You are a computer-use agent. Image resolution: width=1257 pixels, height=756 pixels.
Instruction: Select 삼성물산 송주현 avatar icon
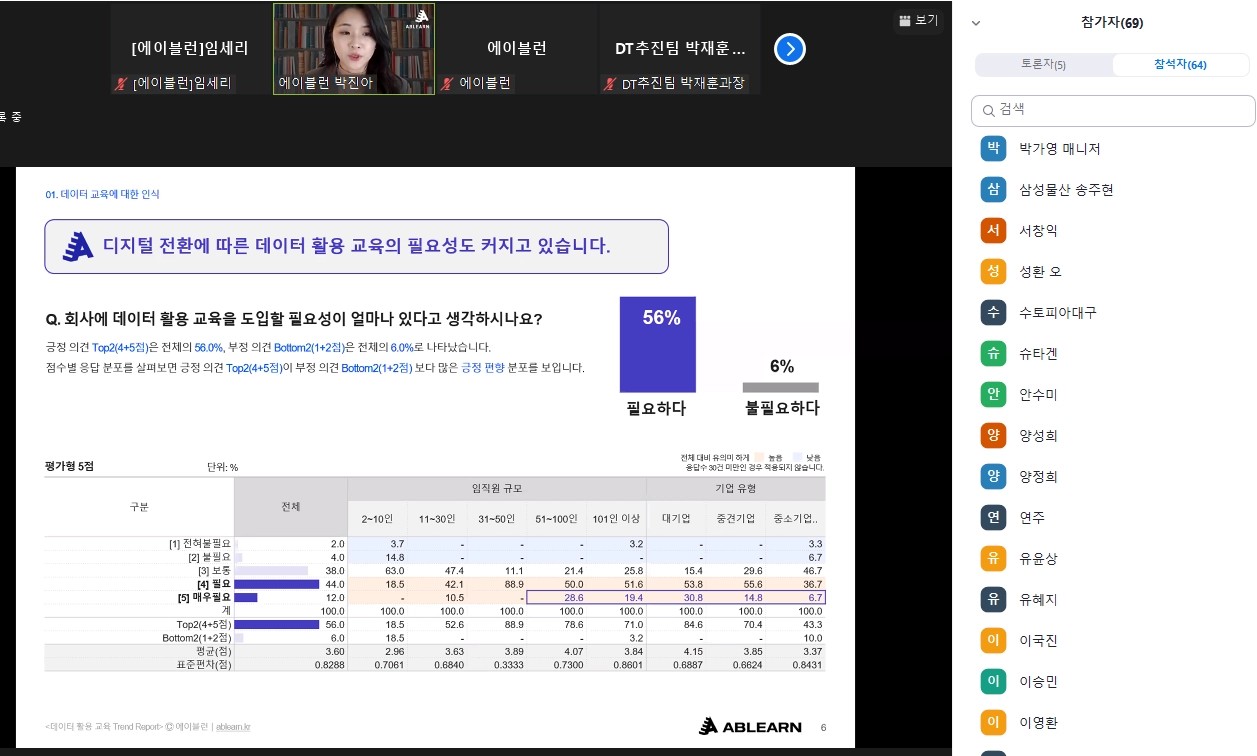coord(993,190)
